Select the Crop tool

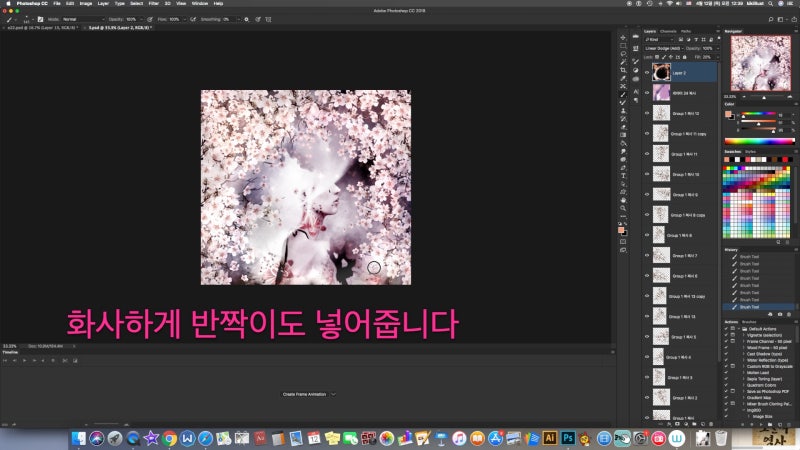coord(623,70)
